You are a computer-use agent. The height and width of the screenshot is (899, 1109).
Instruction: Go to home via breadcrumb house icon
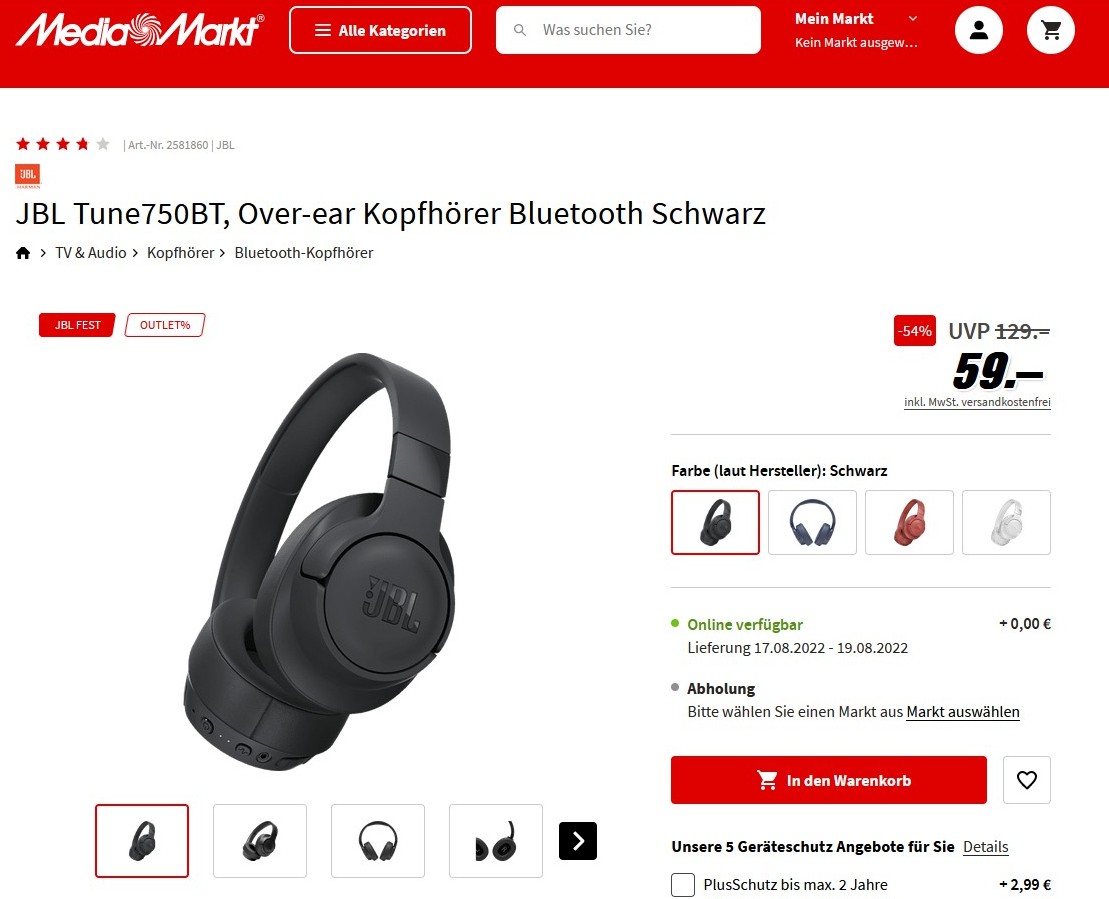(23, 253)
